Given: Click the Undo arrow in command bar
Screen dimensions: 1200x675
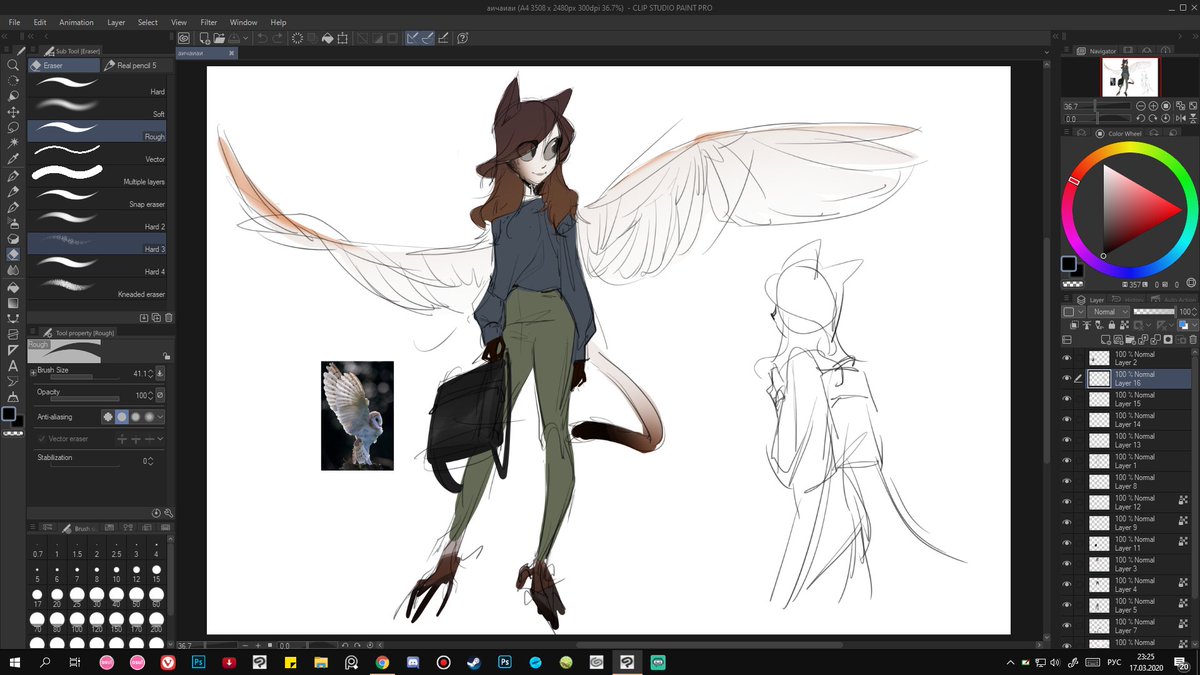Looking at the screenshot, I should [260, 37].
